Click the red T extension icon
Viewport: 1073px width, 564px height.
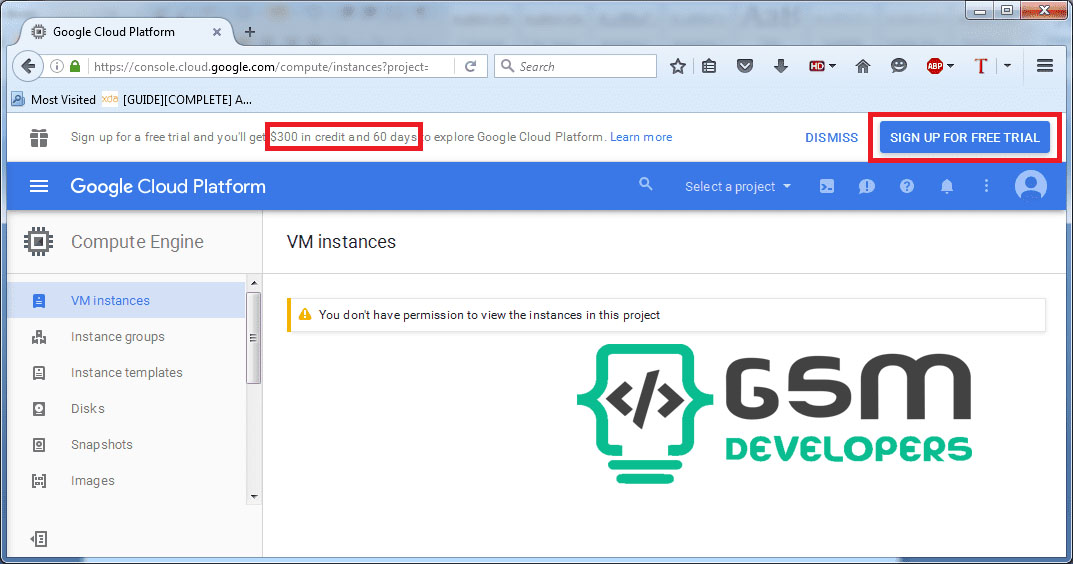[981, 66]
